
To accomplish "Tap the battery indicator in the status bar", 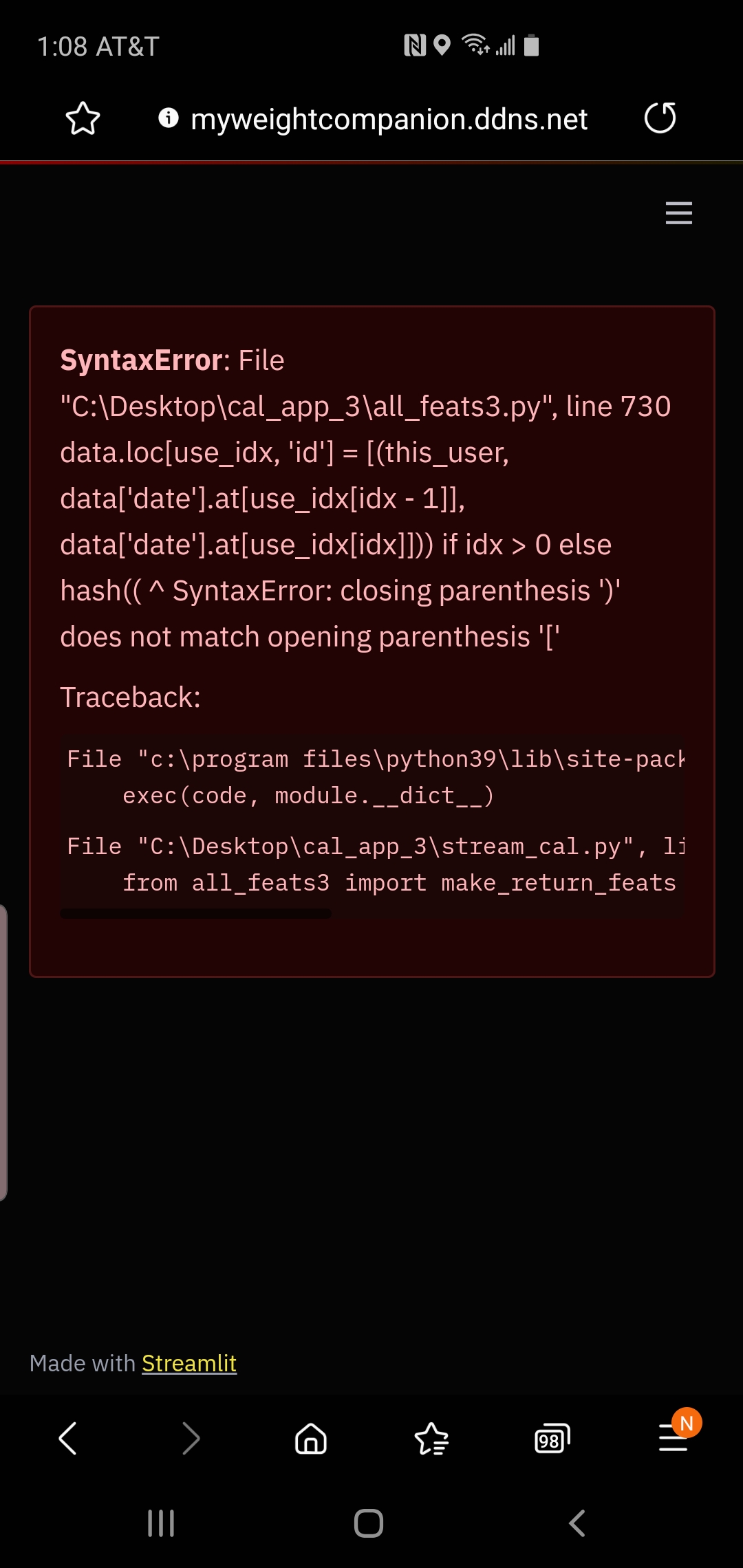I will (x=530, y=45).
